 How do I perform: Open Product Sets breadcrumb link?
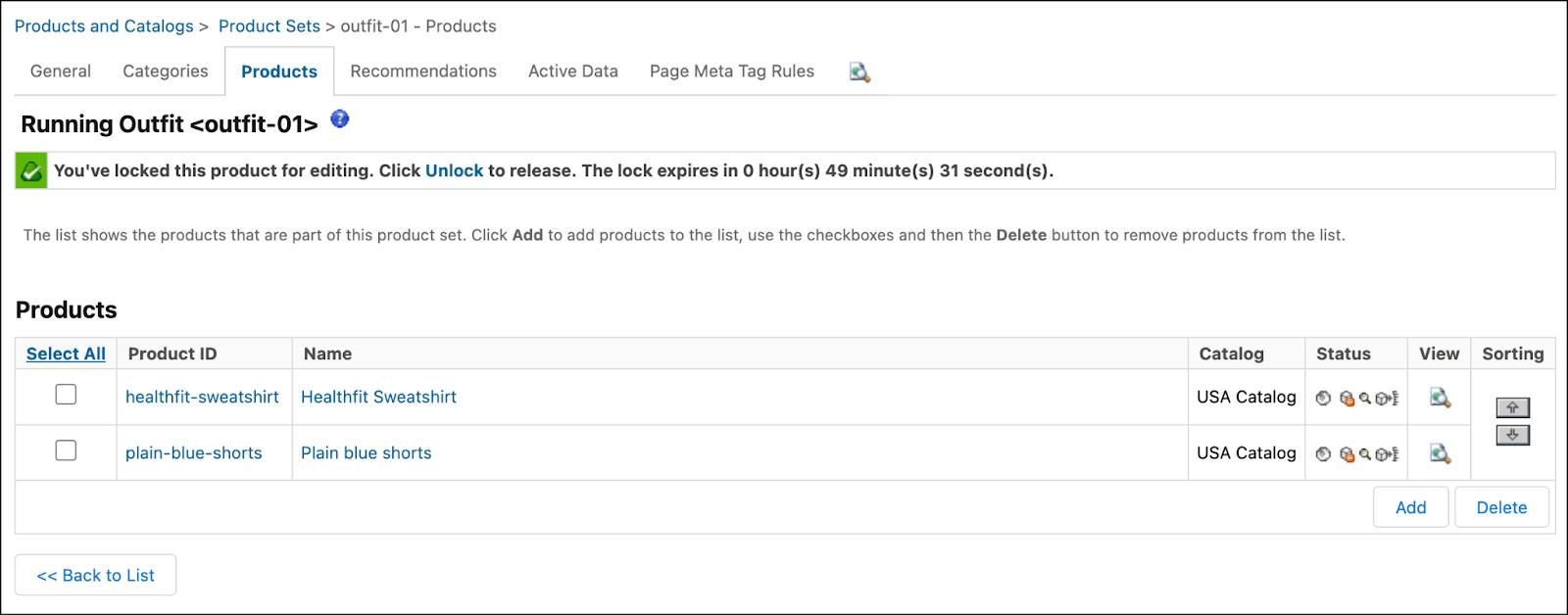[x=269, y=26]
